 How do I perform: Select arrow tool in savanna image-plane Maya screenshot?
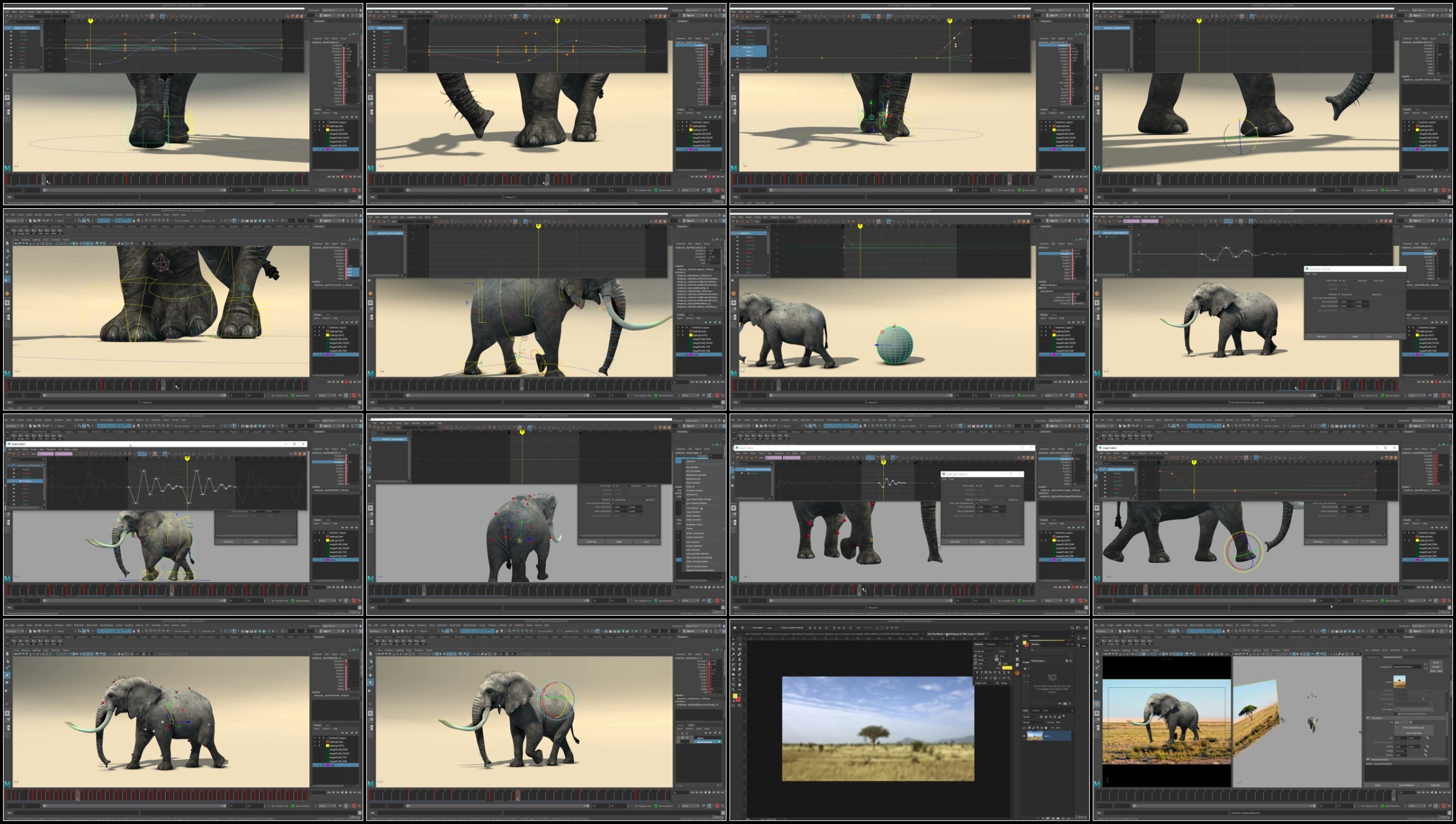(1097, 654)
